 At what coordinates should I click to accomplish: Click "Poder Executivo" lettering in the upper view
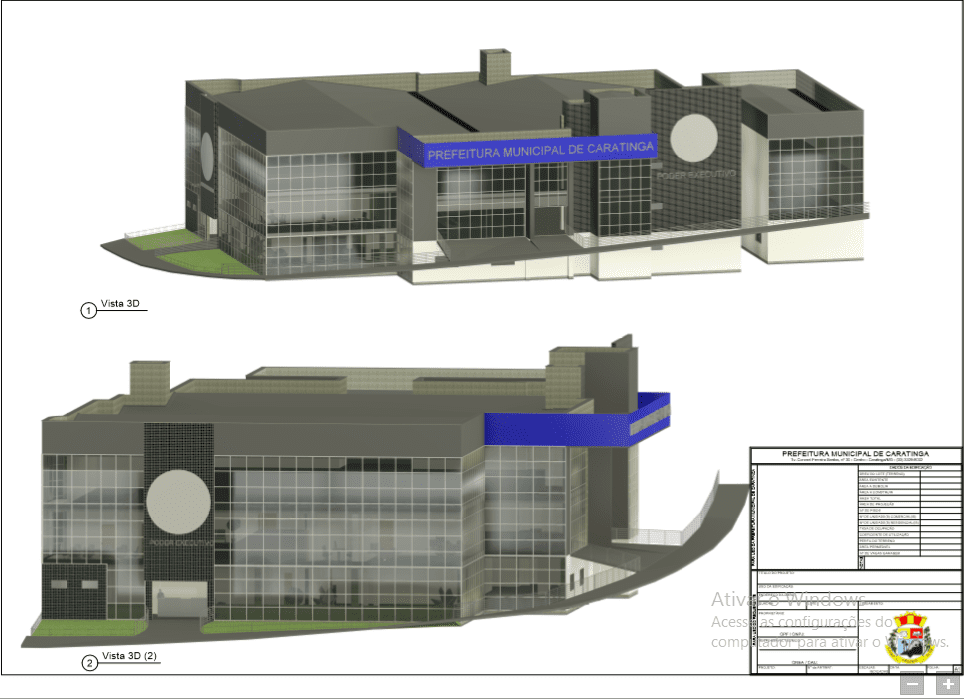point(696,175)
